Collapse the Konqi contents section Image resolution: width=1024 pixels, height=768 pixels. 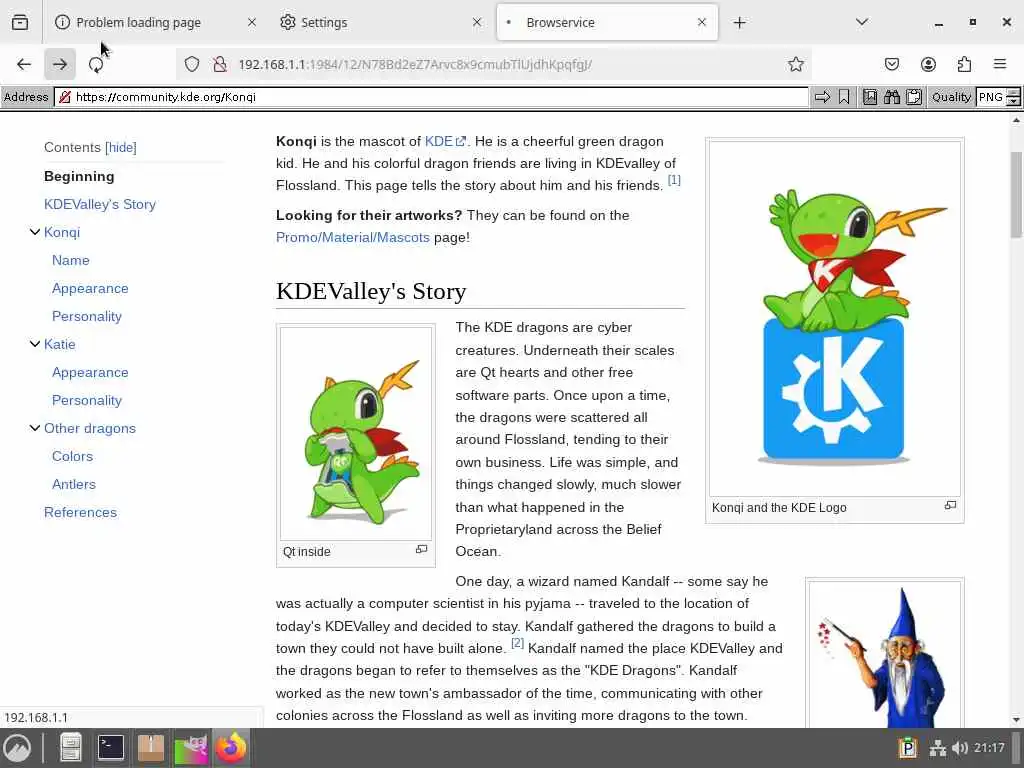tap(35, 232)
